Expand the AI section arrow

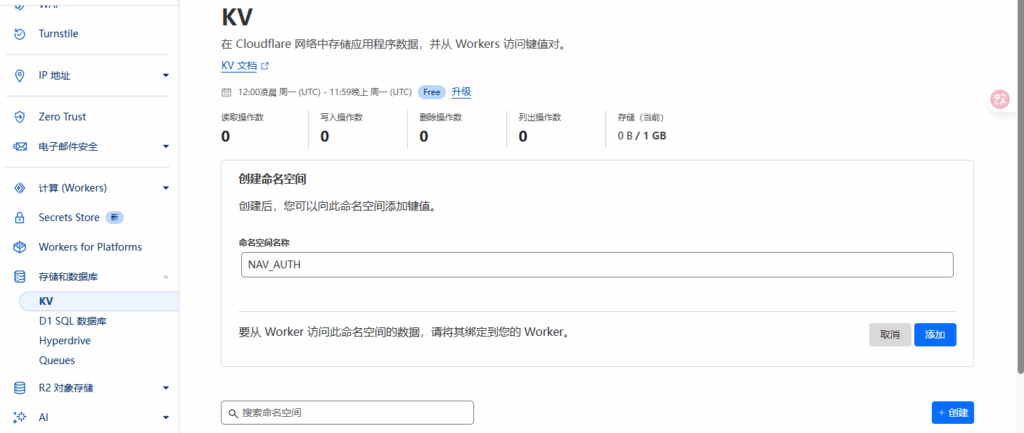(166, 417)
